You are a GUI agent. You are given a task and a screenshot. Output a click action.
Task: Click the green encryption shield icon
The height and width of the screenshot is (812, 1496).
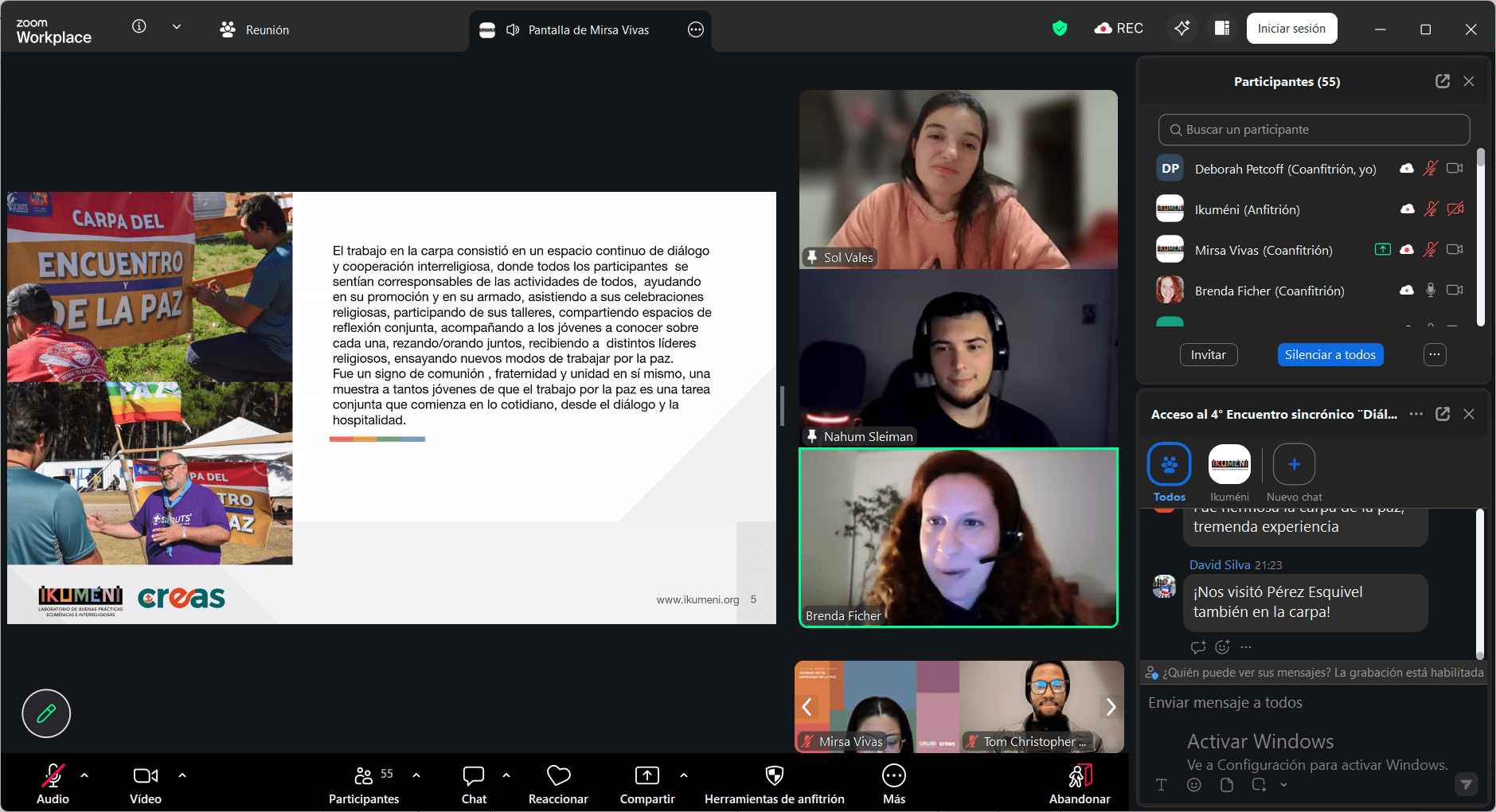(x=1060, y=29)
